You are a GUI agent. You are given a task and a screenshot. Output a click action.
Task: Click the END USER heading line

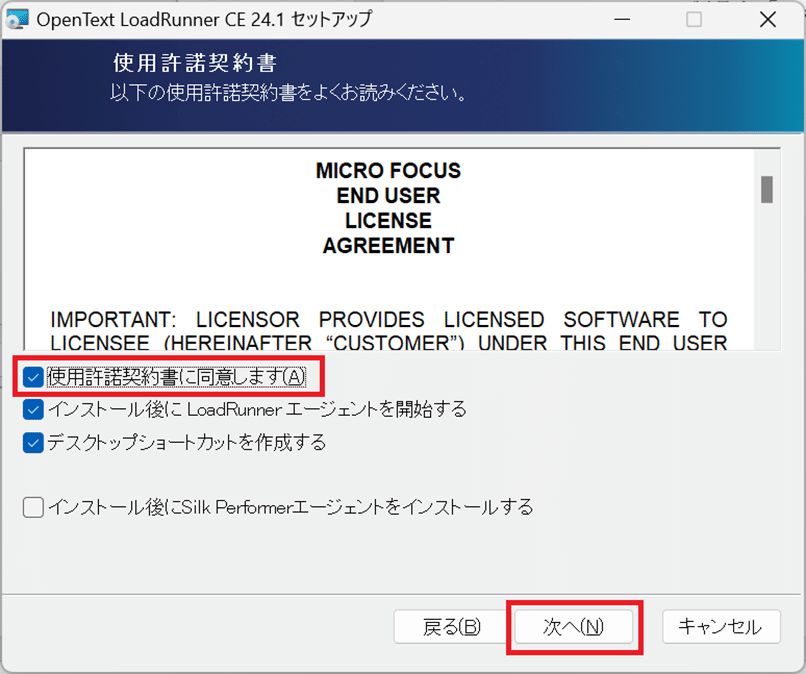click(x=389, y=196)
